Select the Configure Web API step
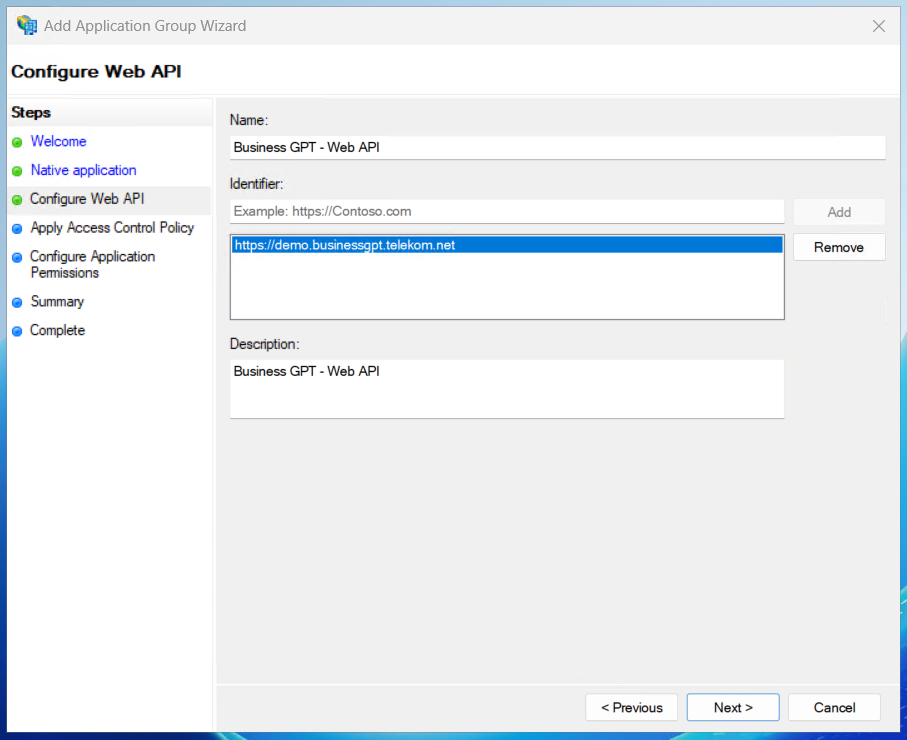Screen dimensions: 907x740 tap(87, 198)
